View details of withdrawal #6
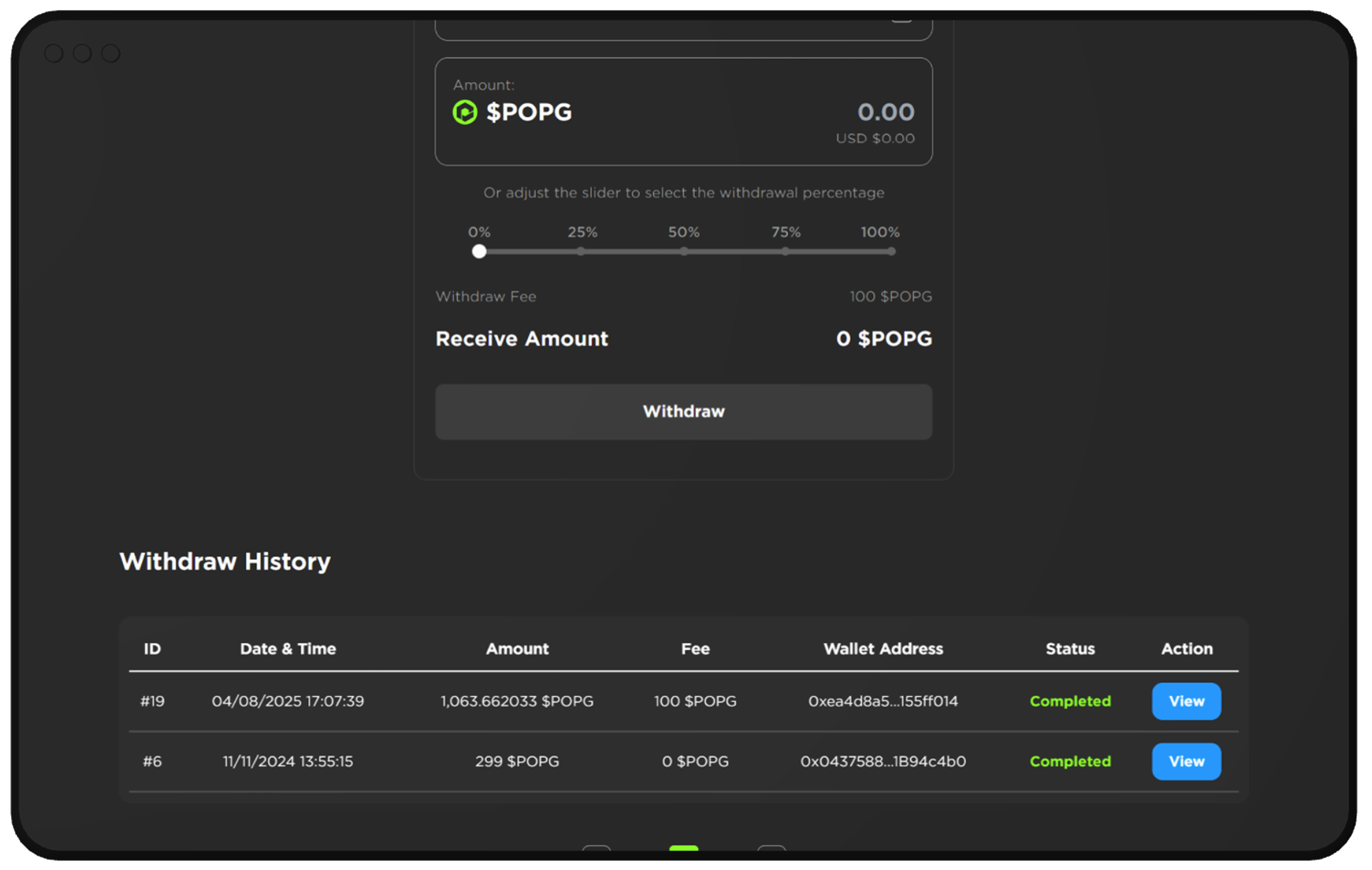The height and width of the screenshot is (870, 1372). 1186,761
